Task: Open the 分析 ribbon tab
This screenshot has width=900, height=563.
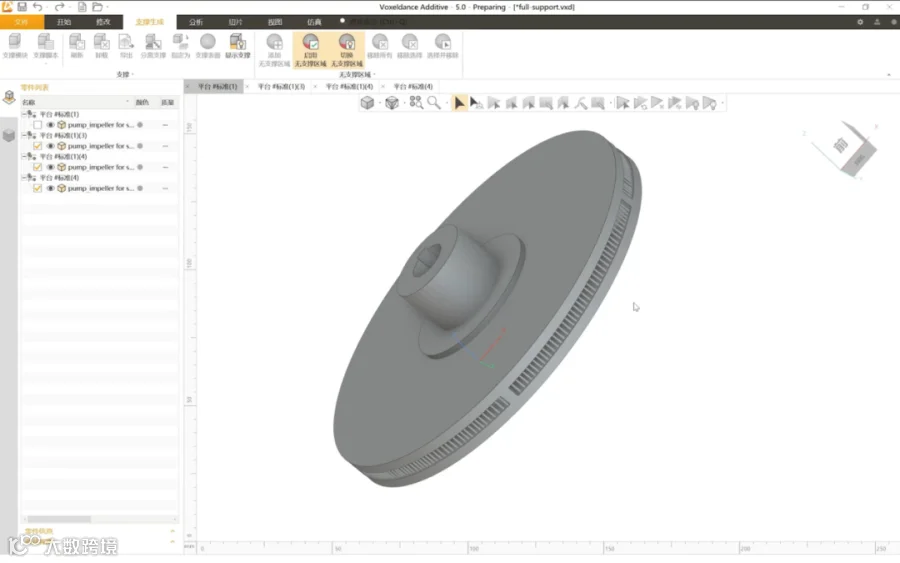Action: tap(196, 22)
